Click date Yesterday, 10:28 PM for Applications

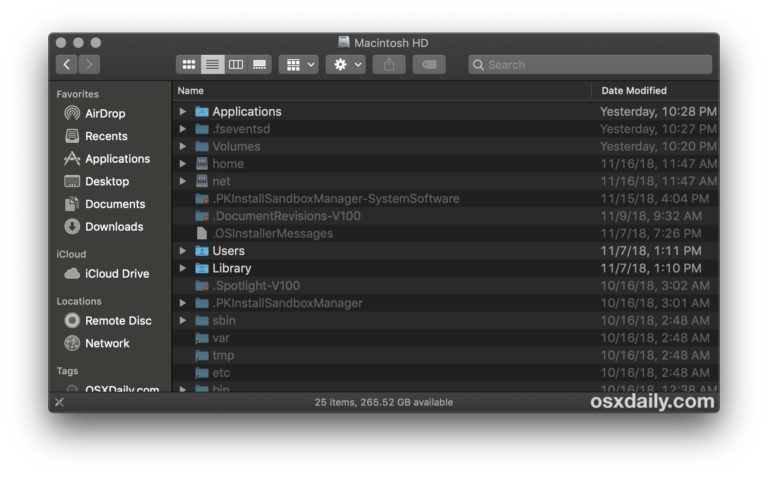point(658,112)
